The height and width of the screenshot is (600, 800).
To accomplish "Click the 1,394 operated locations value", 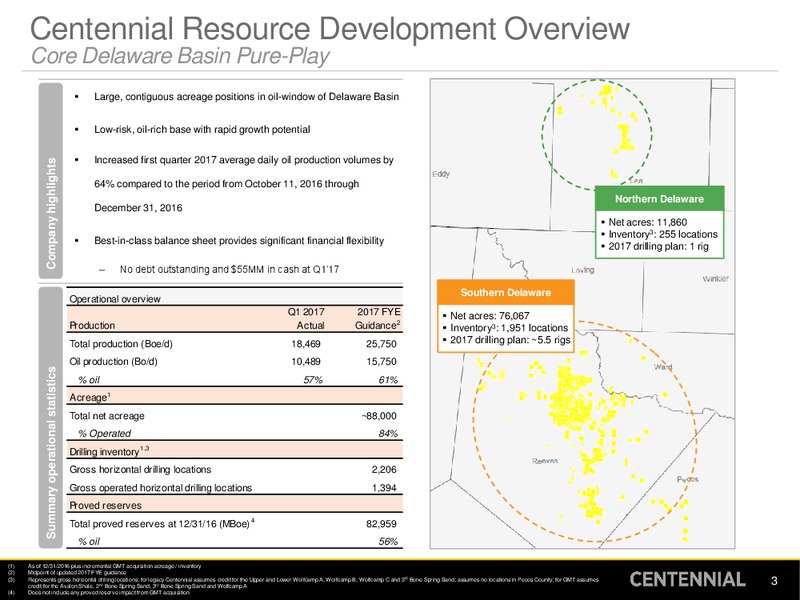I will 384,488.
